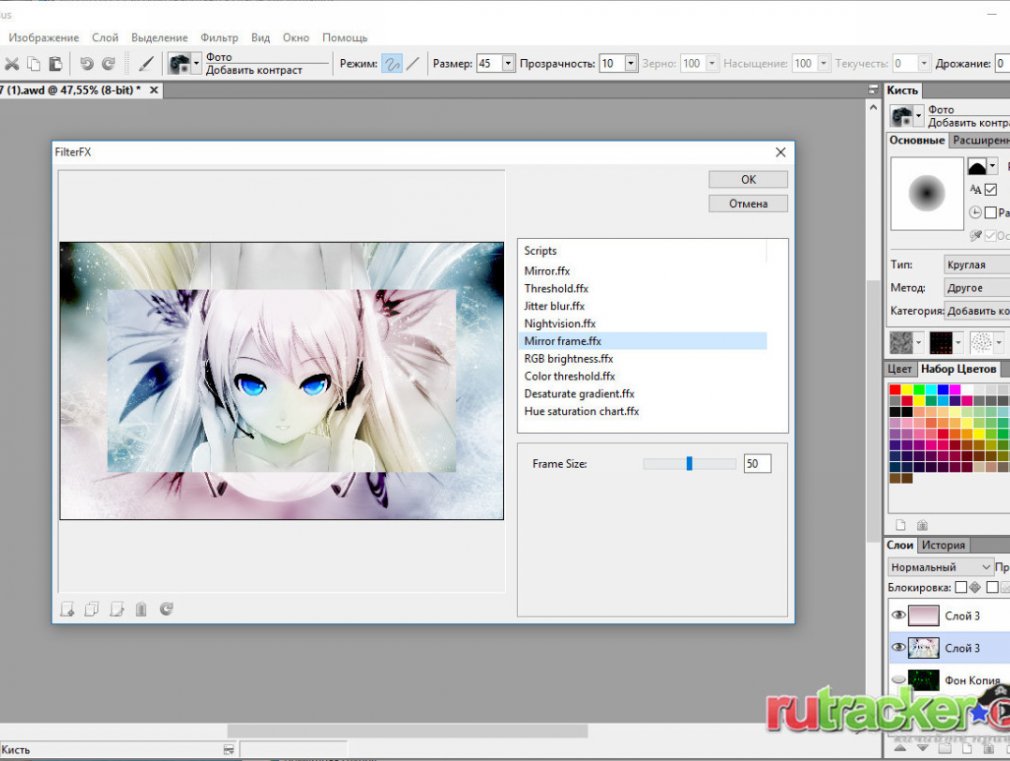Close the awd document tab
1010x761 pixels.
click(154, 90)
